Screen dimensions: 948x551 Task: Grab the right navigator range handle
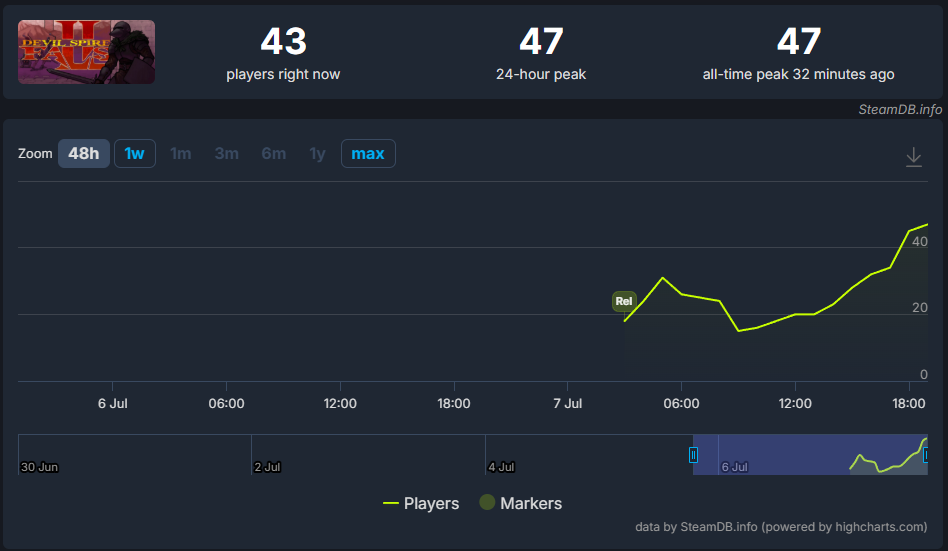926,455
